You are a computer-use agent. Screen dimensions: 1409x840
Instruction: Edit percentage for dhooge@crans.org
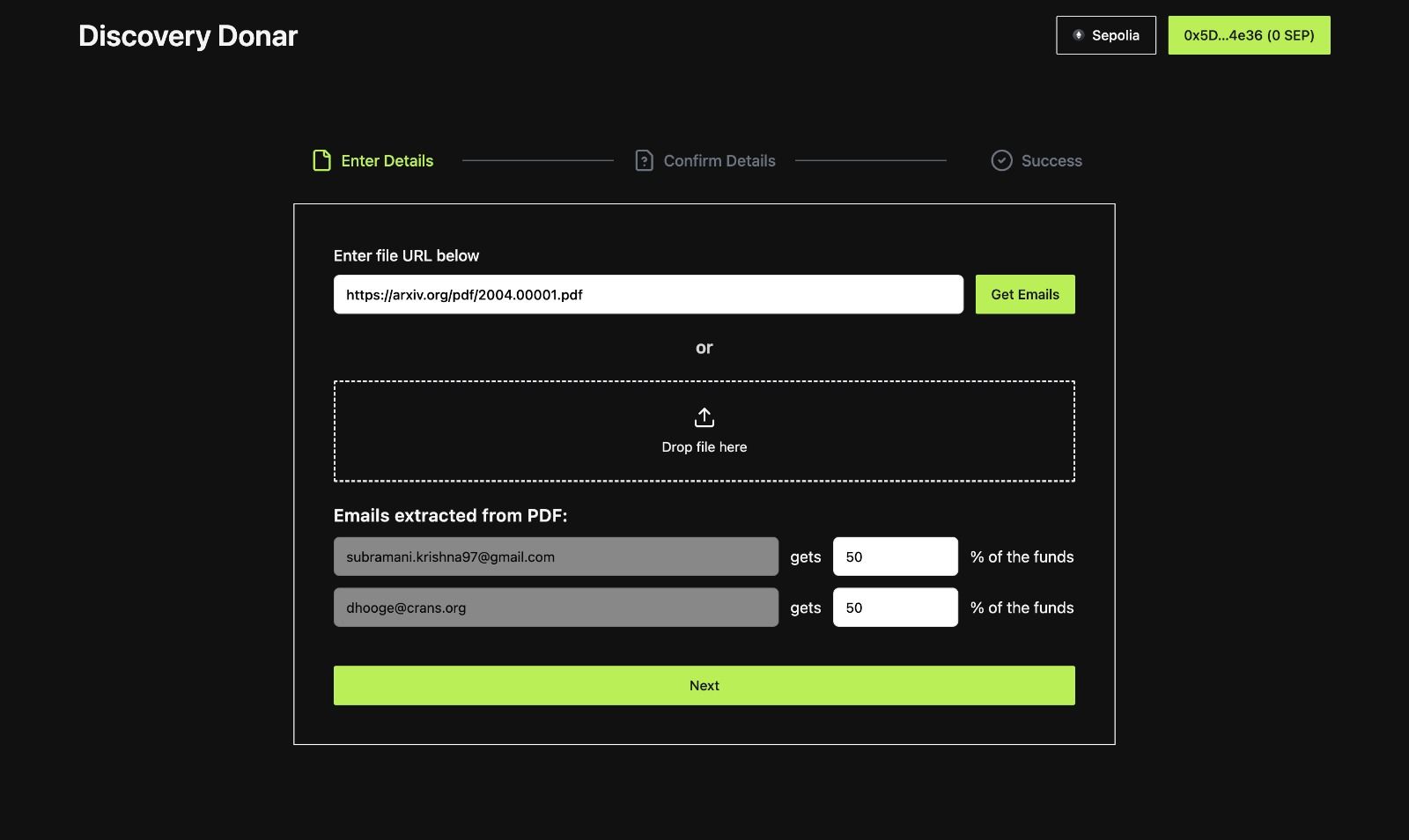[x=896, y=608]
